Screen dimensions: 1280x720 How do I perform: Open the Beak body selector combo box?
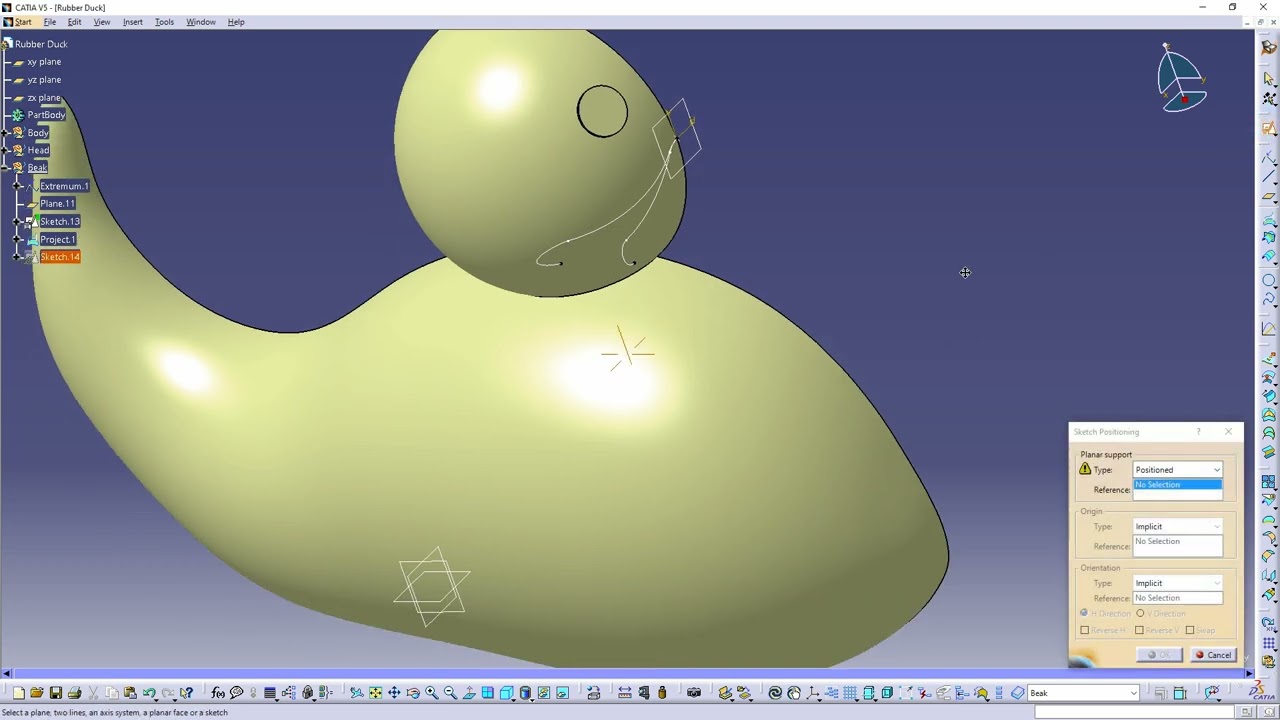[1084, 693]
